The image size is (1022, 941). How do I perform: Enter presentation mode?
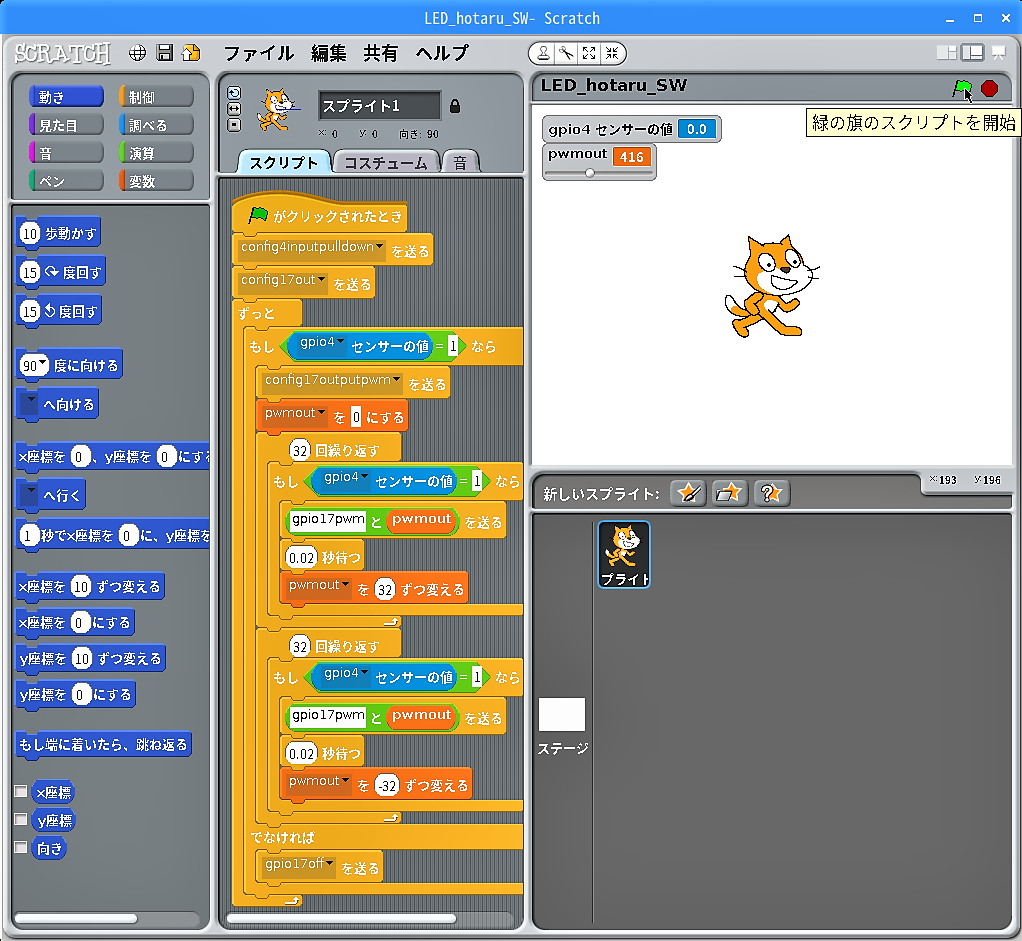[999, 52]
